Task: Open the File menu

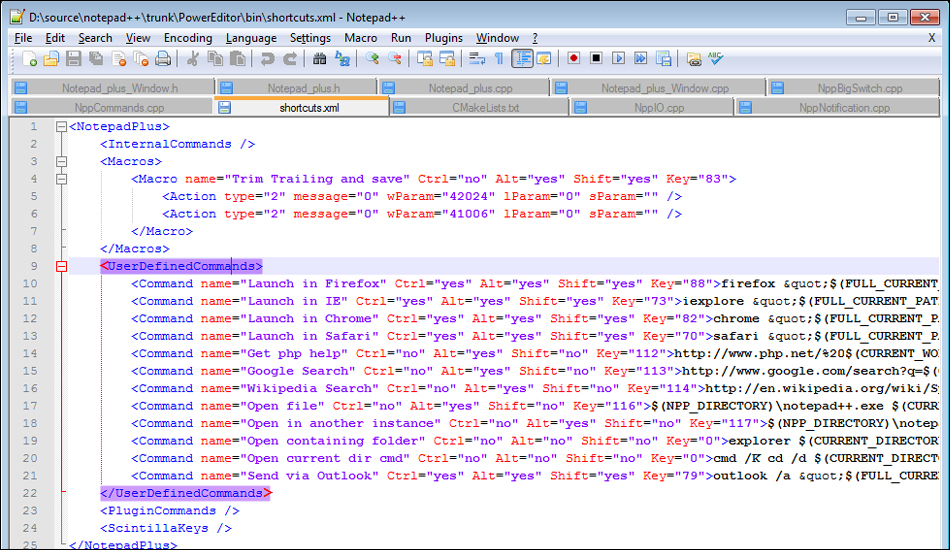Action: [23, 38]
